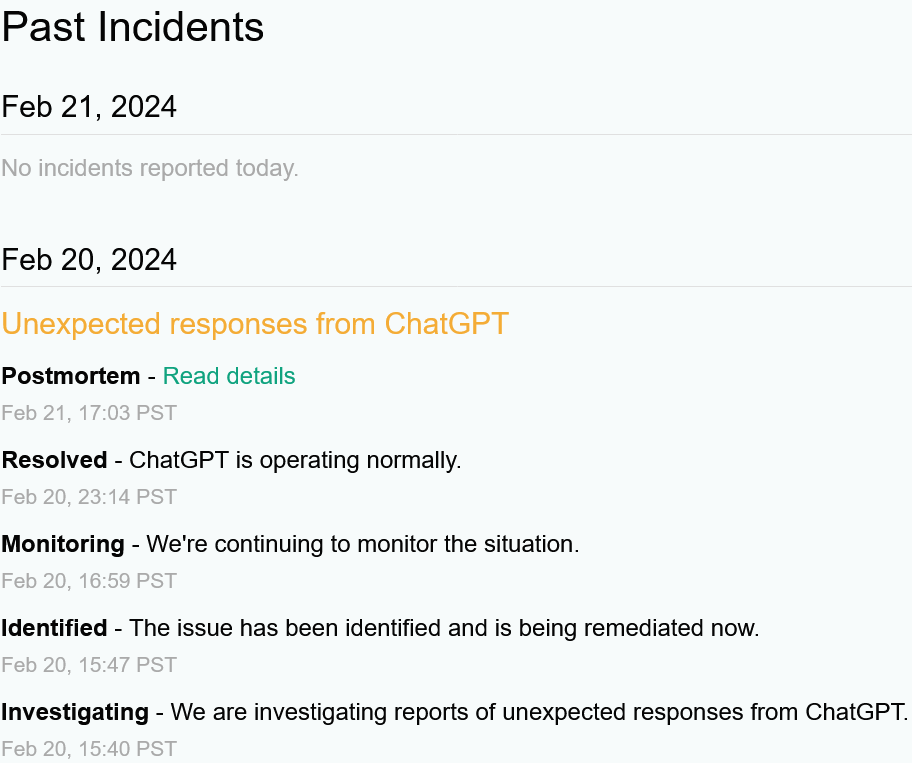Click the 'continuing to monitor the situation' update text

click(387, 544)
